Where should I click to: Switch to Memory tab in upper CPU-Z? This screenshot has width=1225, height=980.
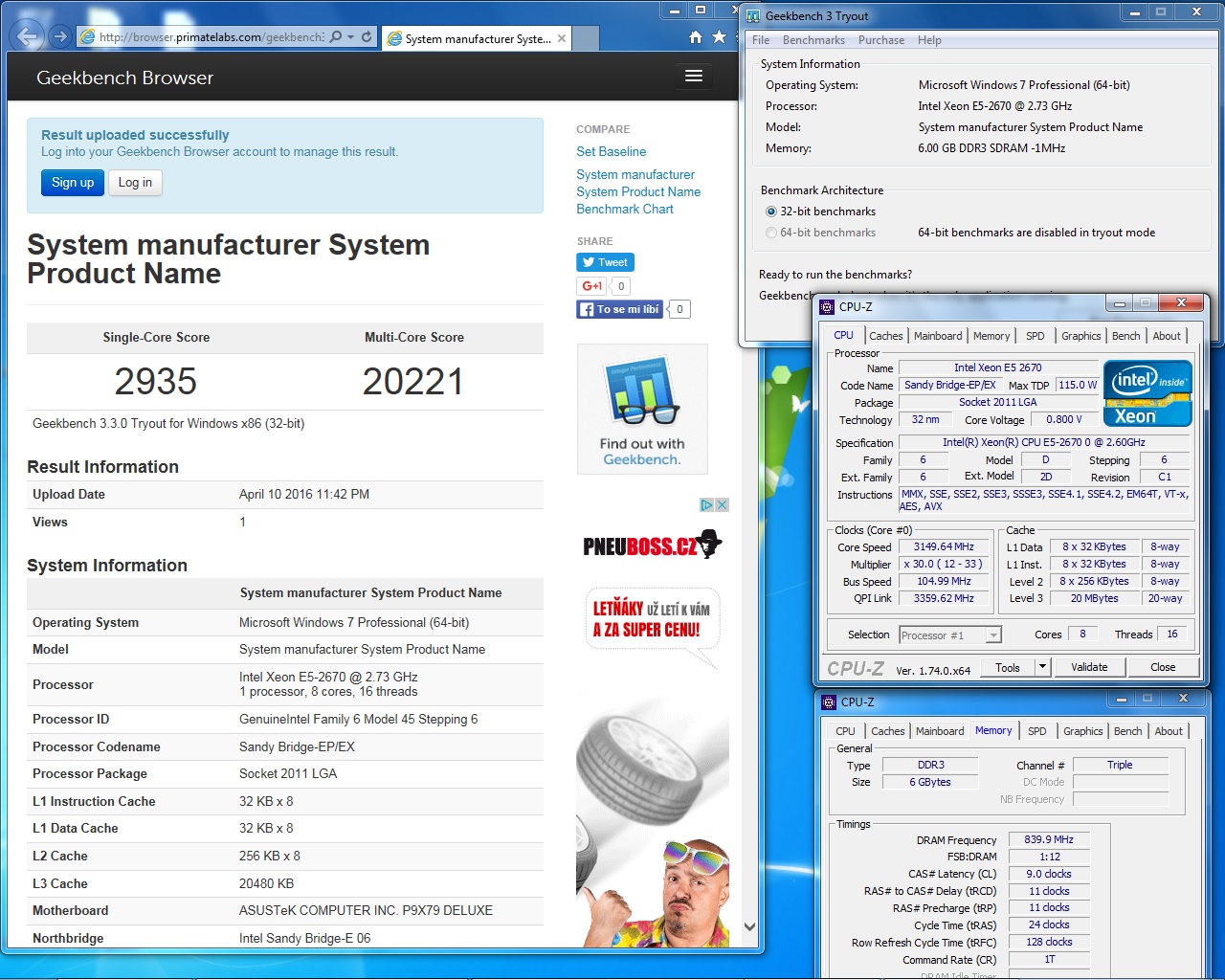(x=991, y=336)
